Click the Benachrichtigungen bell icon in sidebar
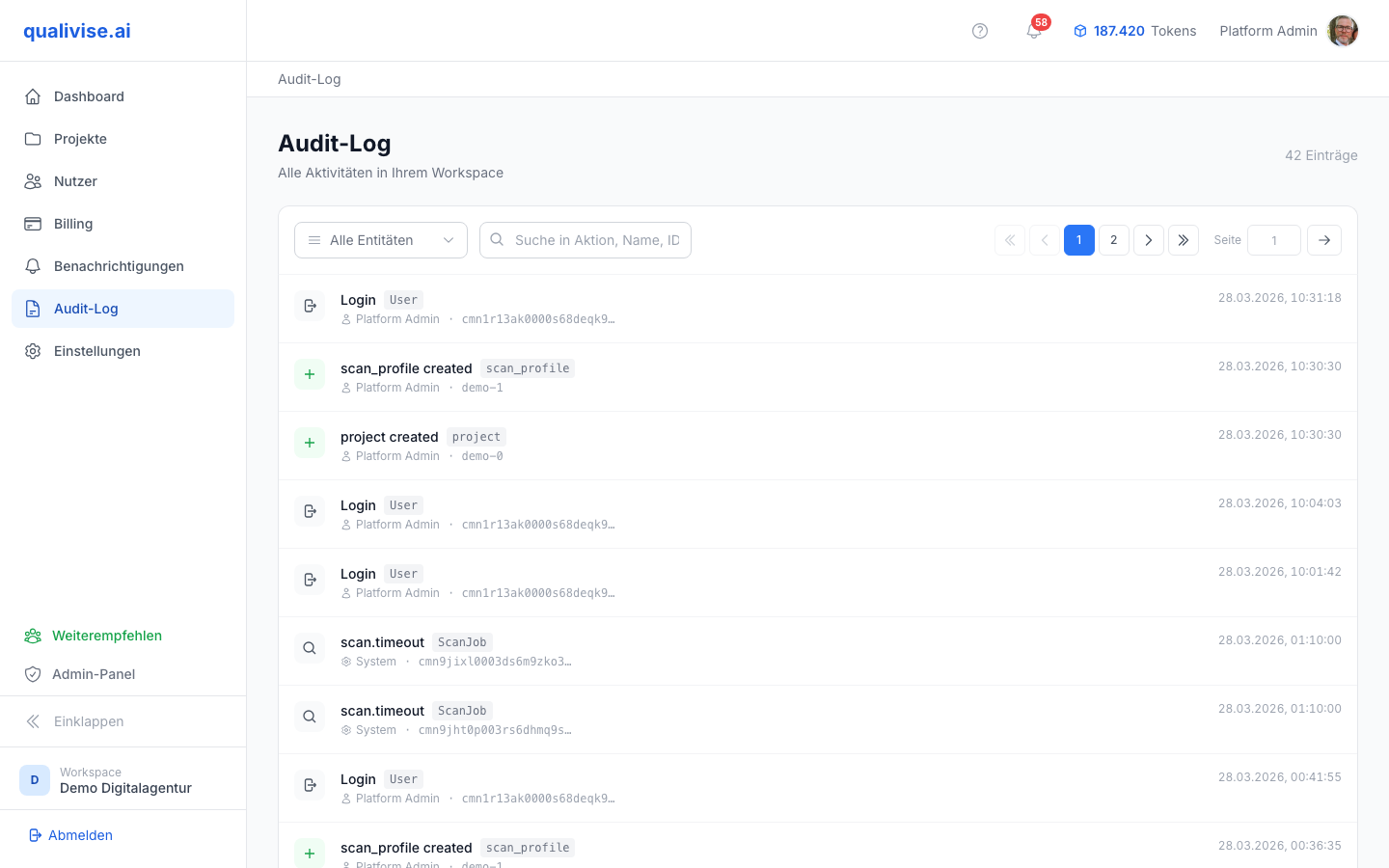Viewport: 1389px width, 868px height. [33, 266]
